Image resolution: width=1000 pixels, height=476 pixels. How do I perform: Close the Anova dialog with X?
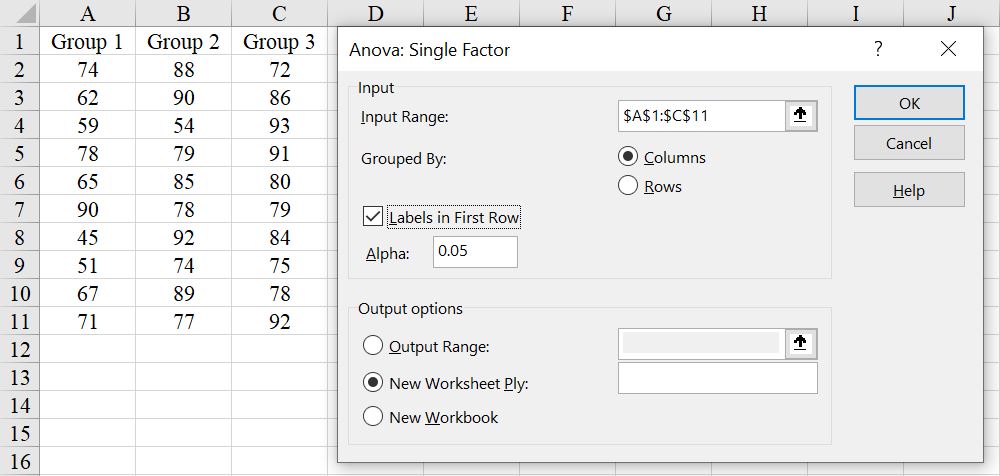[948, 49]
